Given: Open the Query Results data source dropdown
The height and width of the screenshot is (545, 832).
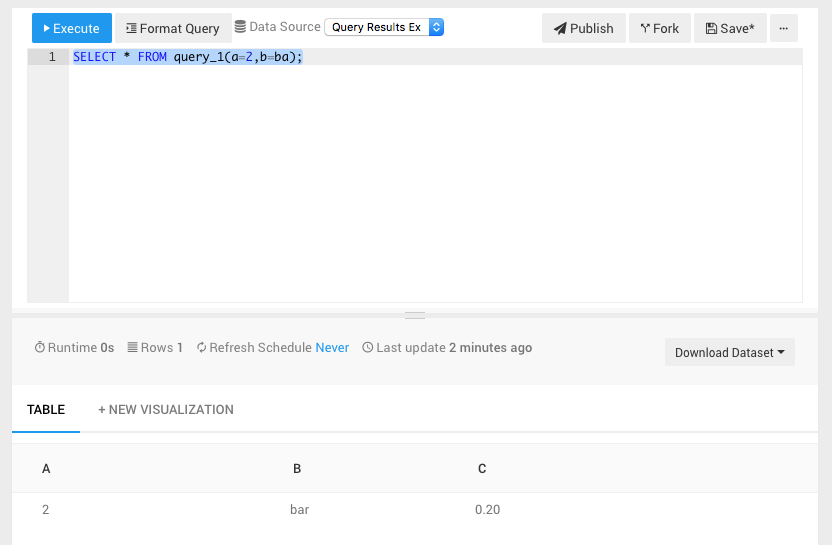Looking at the screenshot, I should [x=384, y=27].
